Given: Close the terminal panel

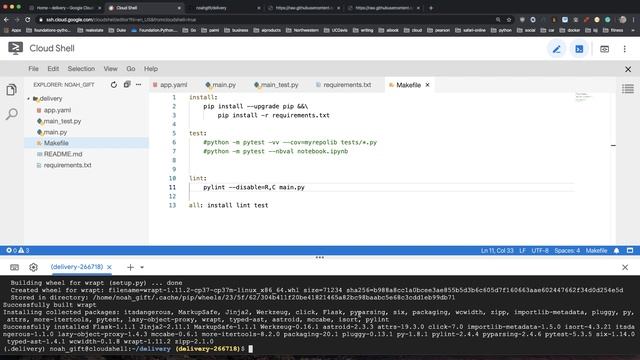Looking at the screenshot, I should [x=625, y=267].
